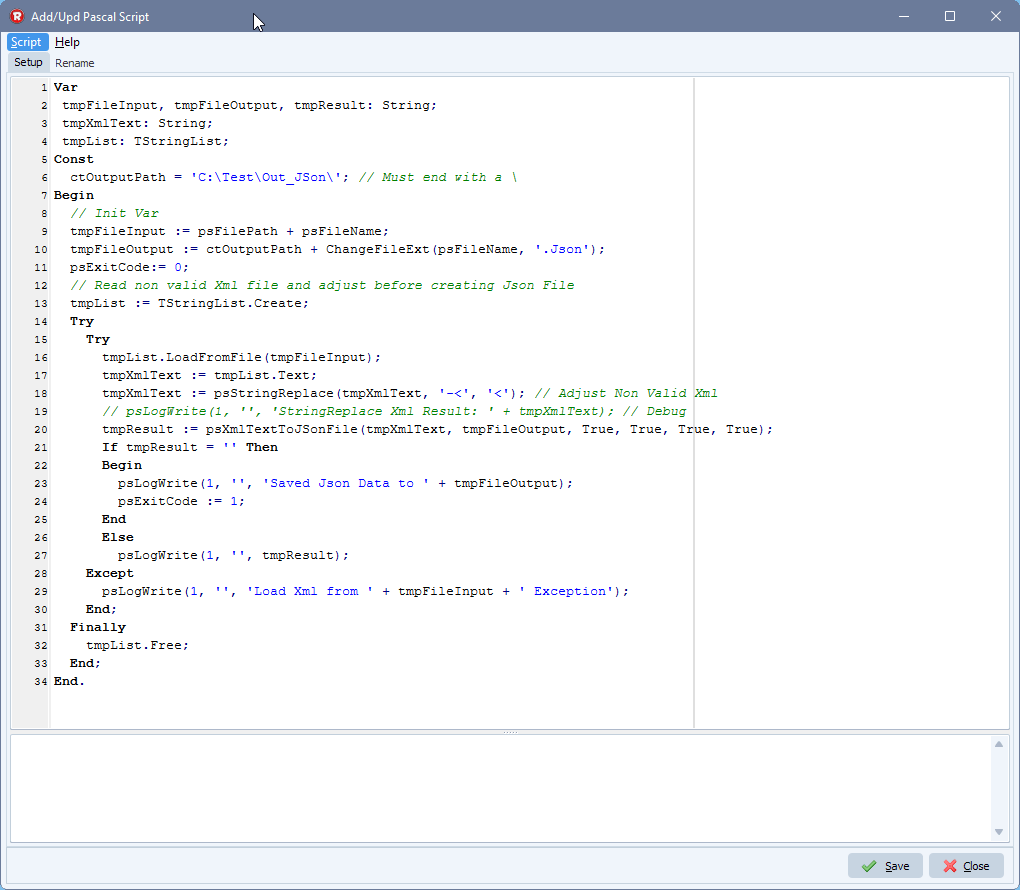1020x890 pixels.
Task: Select the Setup tab
Action: click(x=28, y=62)
